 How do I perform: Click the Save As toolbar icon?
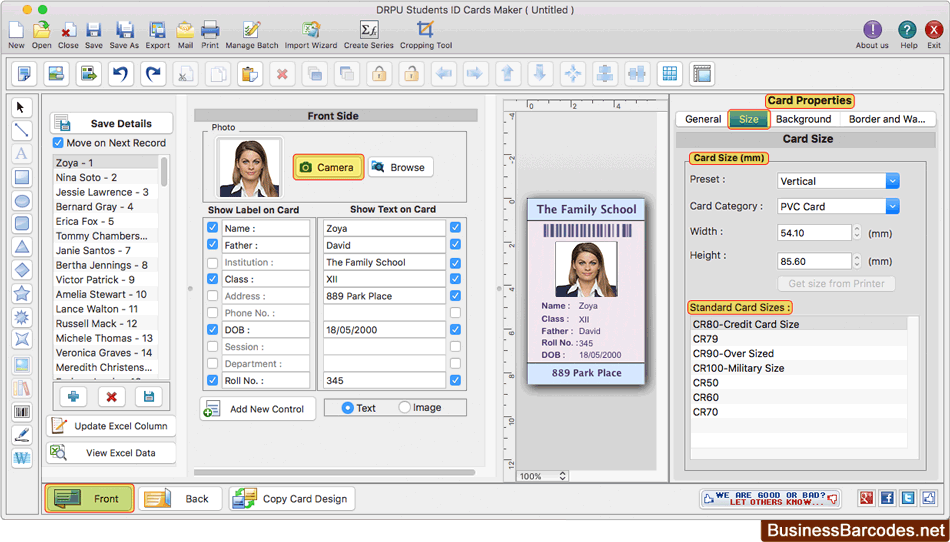click(124, 35)
